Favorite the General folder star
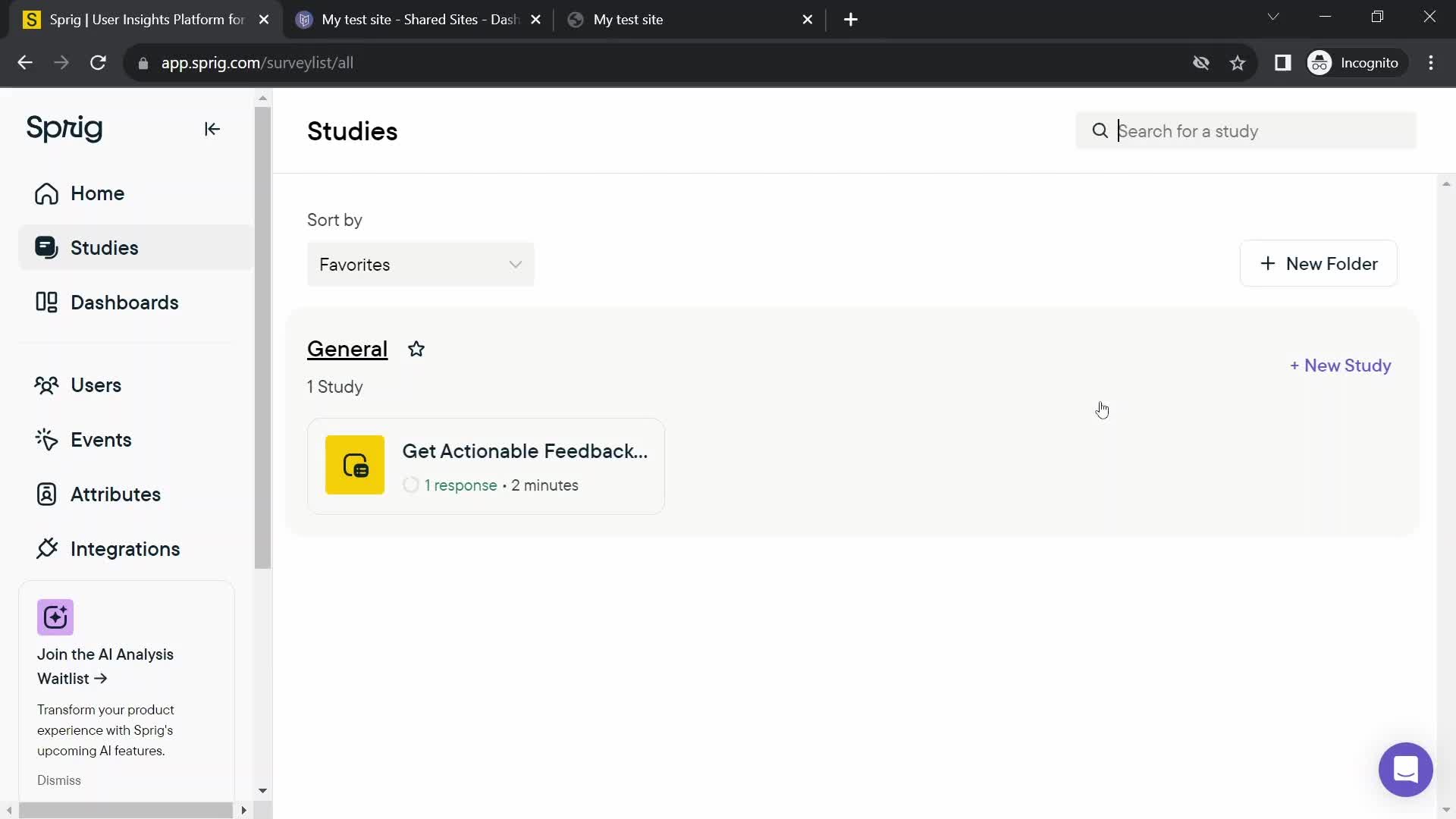This screenshot has height=819, width=1456. click(416, 349)
